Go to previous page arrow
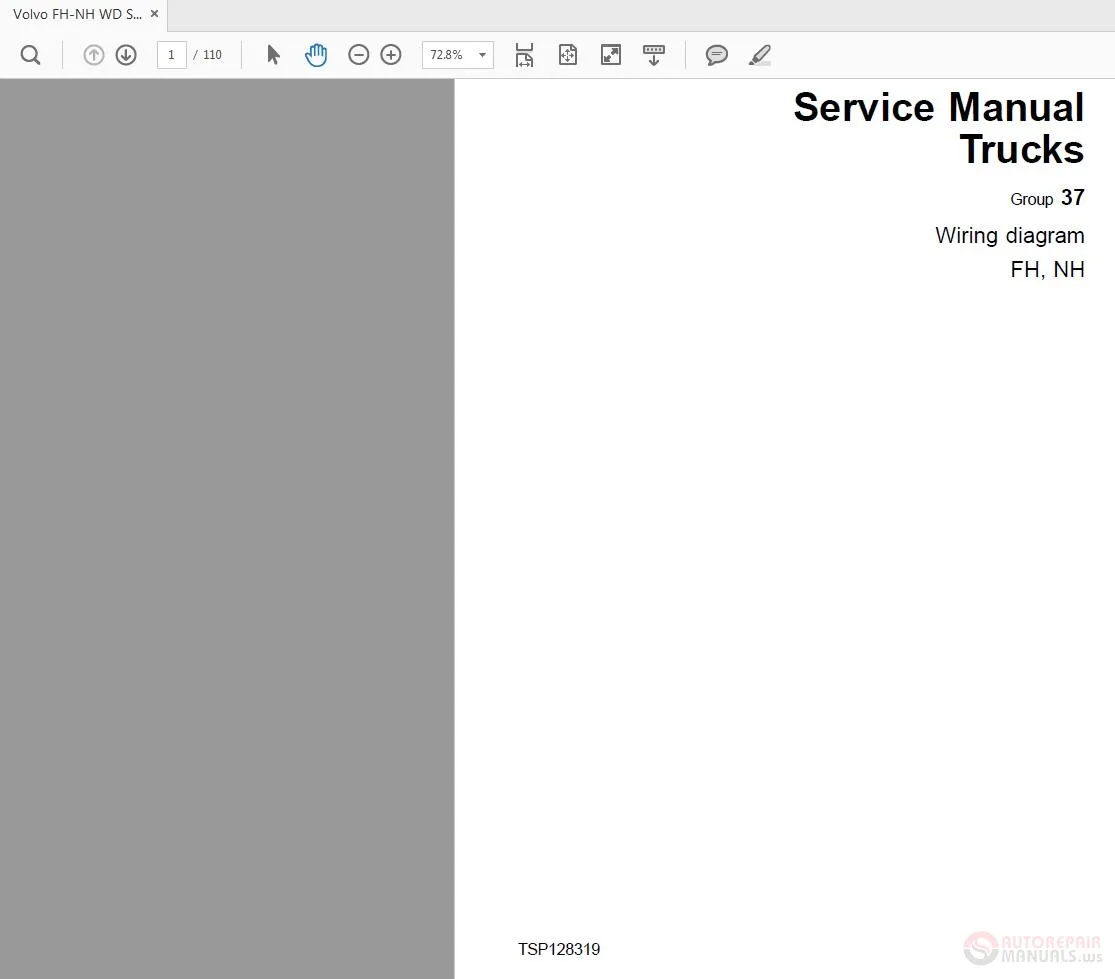 click(x=93, y=55)
